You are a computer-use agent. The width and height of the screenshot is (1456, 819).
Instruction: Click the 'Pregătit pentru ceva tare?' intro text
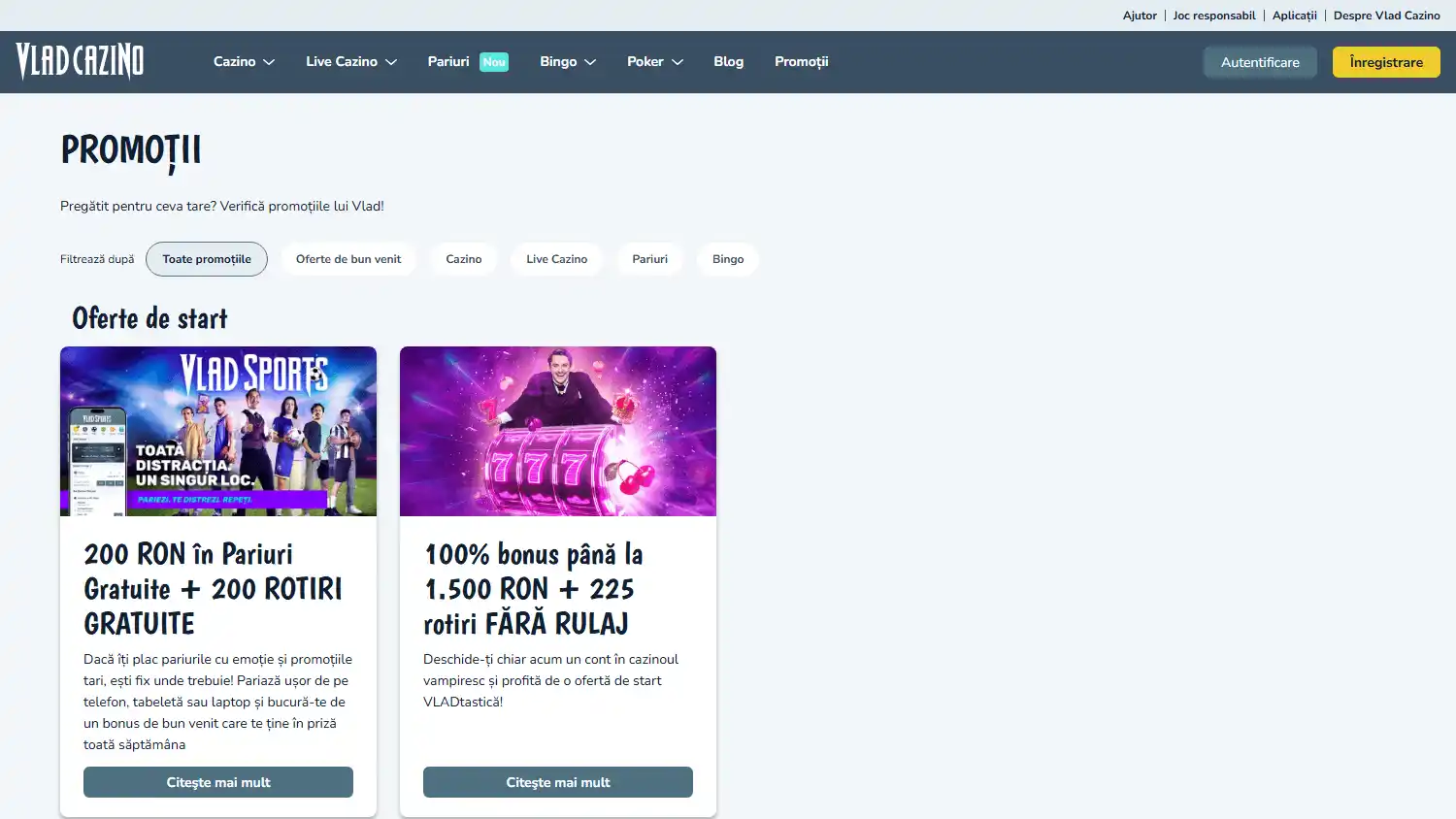coord(222,206)
